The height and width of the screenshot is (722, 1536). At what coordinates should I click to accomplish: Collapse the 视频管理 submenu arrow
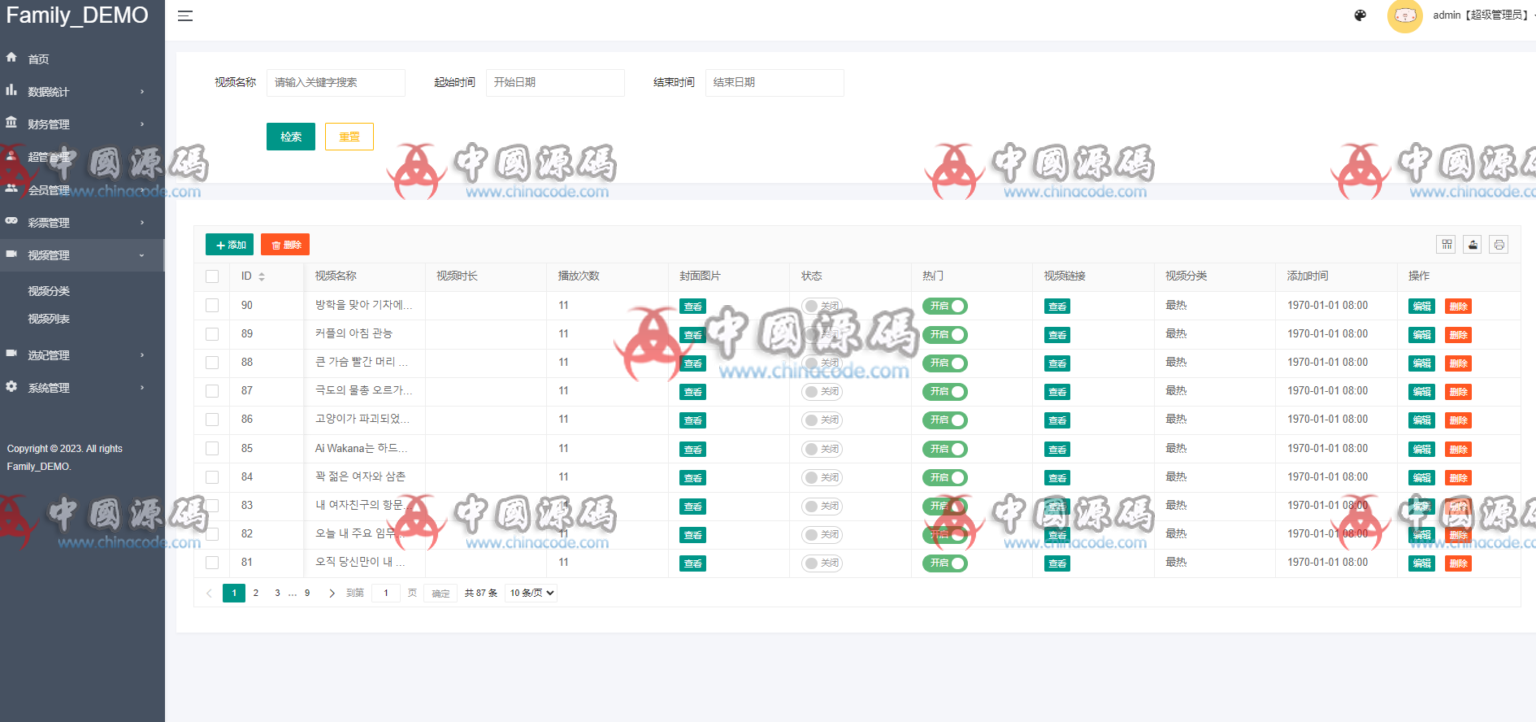[x=142, y=256]
